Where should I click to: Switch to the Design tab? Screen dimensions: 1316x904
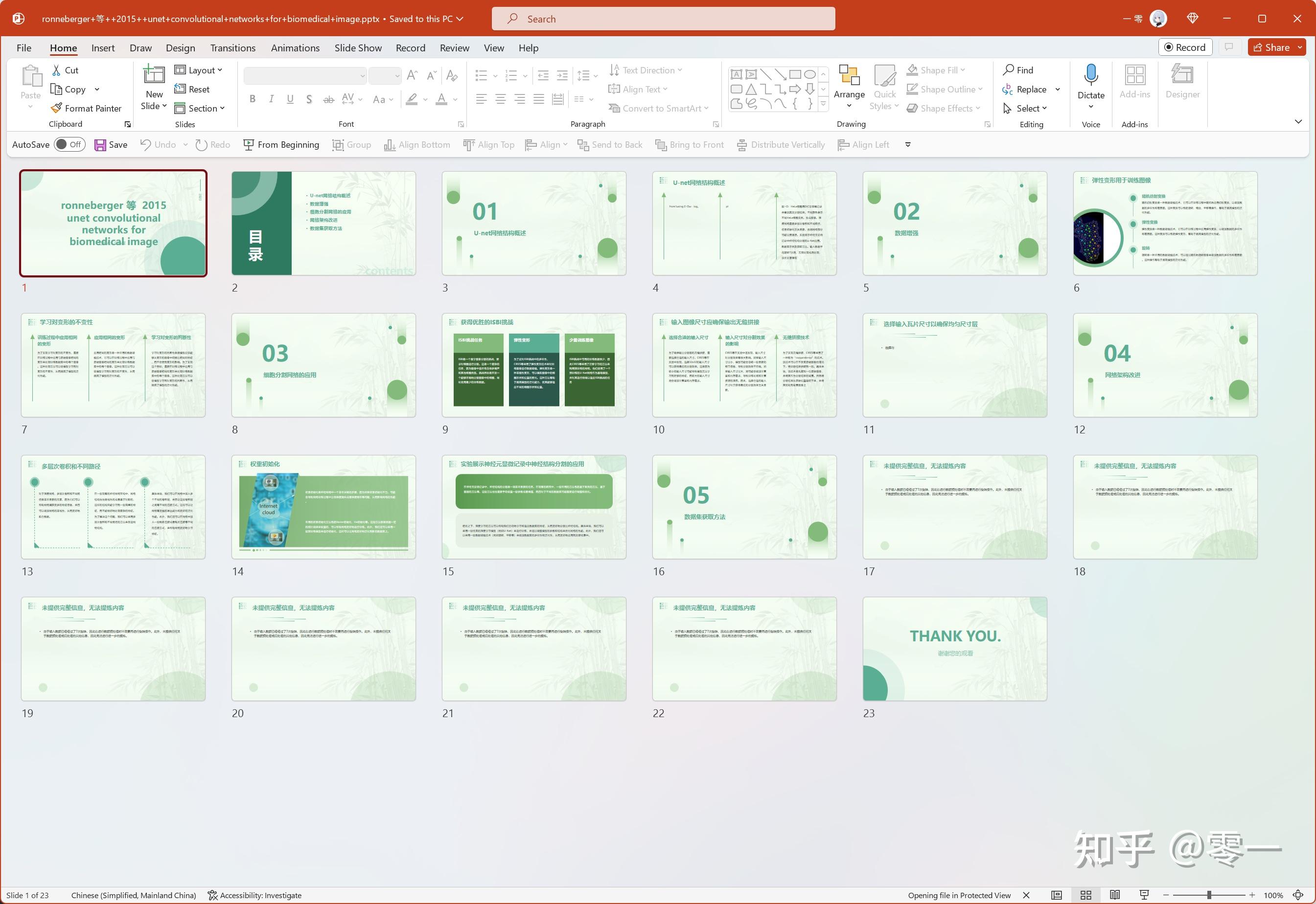(180, 48)
